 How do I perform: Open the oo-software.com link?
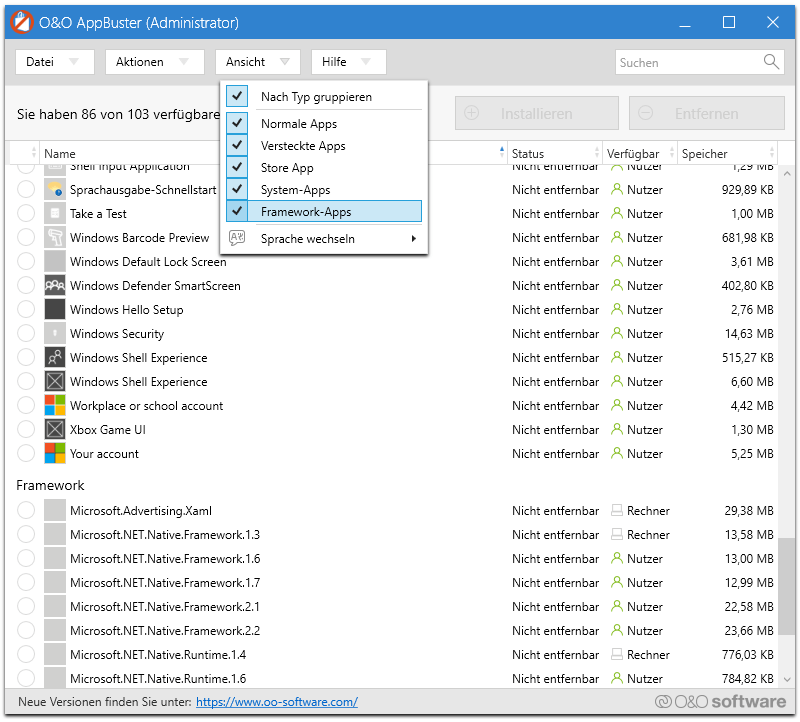277,702
